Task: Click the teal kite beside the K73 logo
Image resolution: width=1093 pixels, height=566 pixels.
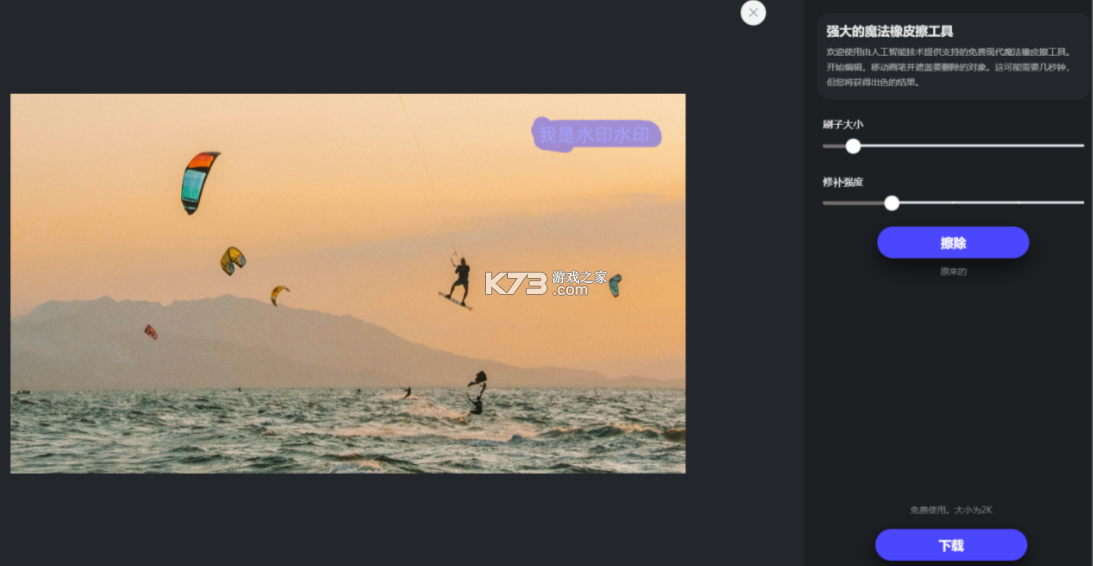Action: (615, 285)
